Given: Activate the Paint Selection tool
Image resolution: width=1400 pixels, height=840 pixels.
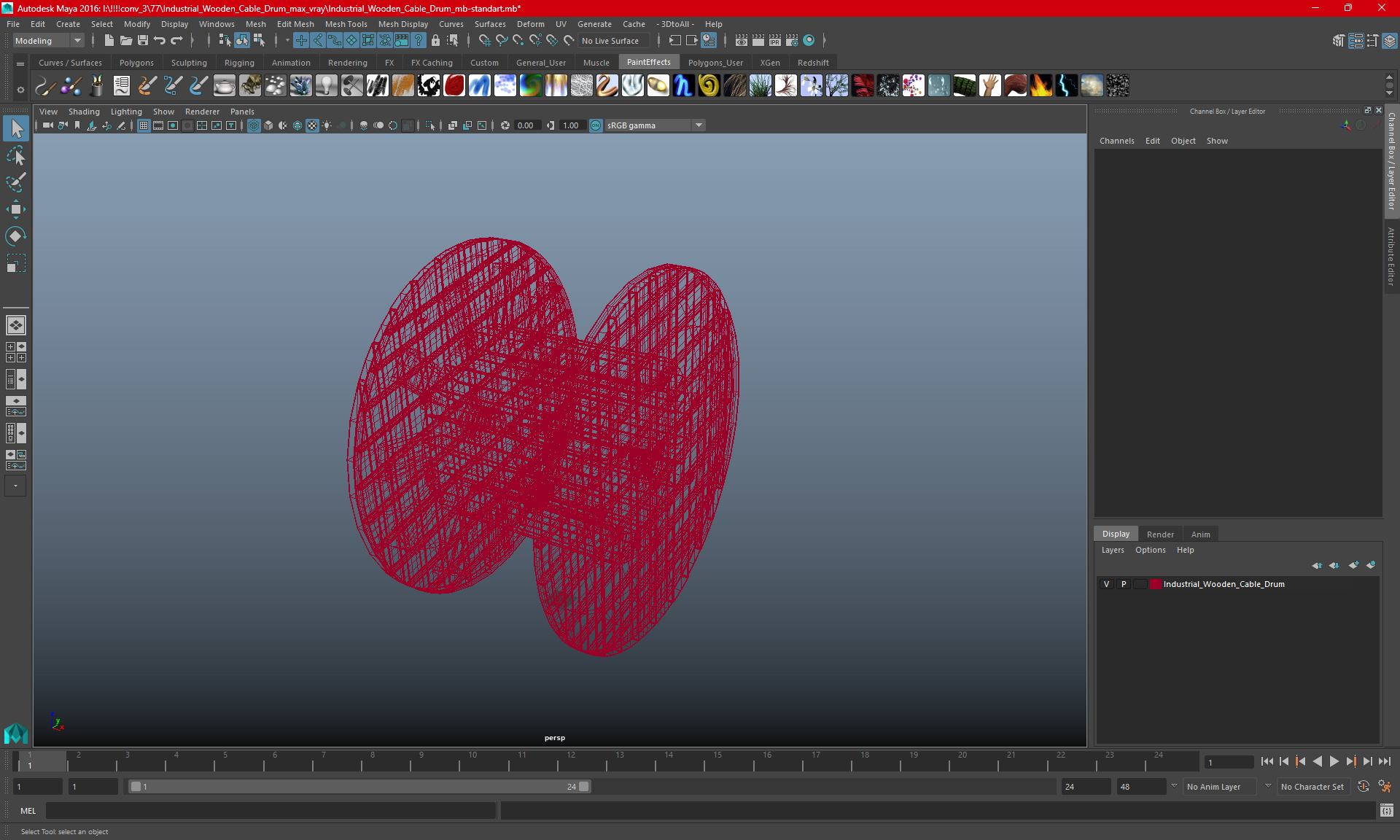Looking at the screenshot, I should click(x=15, y=182).
